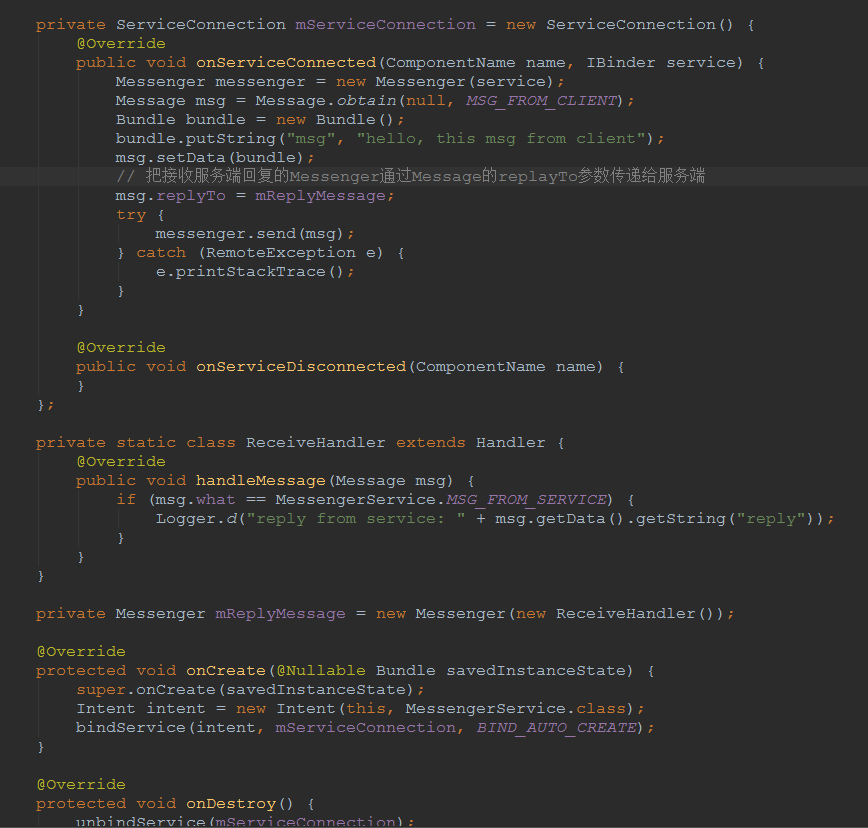Click mReplyMessage in the msg.replyTo assignment
This screenshot has width=868, height=828.
tap(321, 196)
